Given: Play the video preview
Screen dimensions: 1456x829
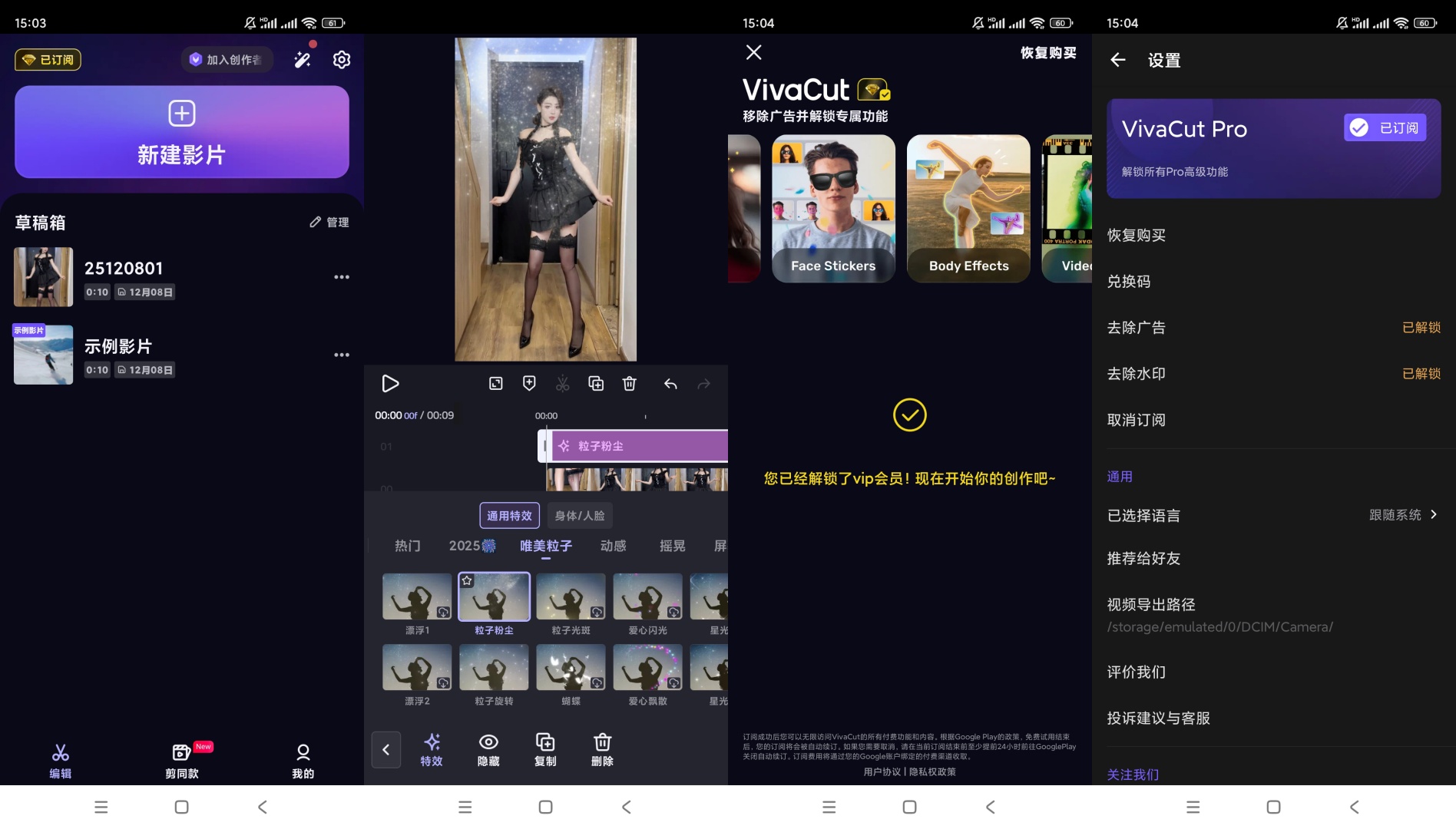Looking at the screenshot, I should [390, 383].
